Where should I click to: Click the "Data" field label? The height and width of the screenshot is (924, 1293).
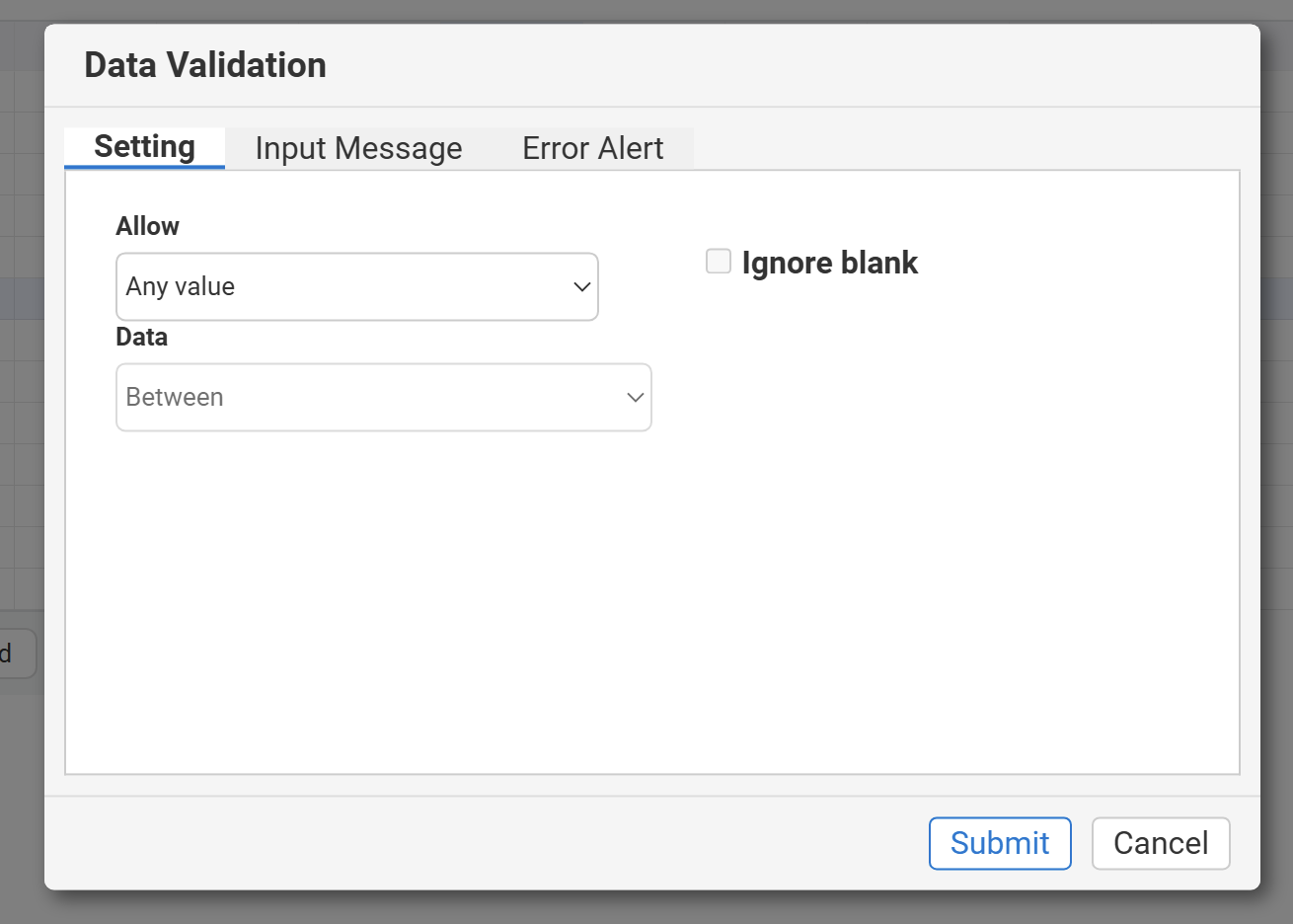[141, 337]
